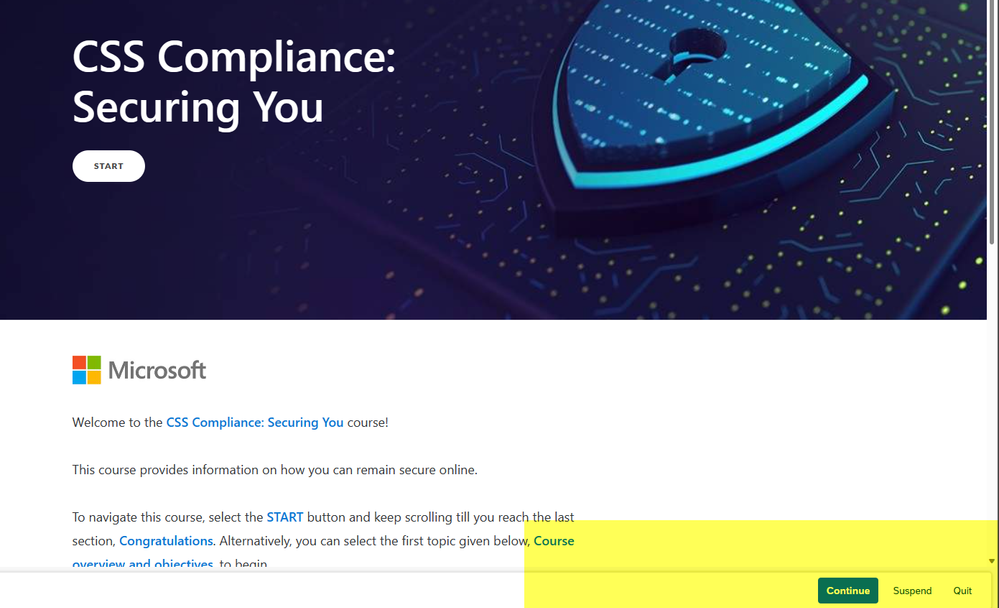This screenshot has height=608, width=999.
Task: Suspend the course
Action: 912,591
